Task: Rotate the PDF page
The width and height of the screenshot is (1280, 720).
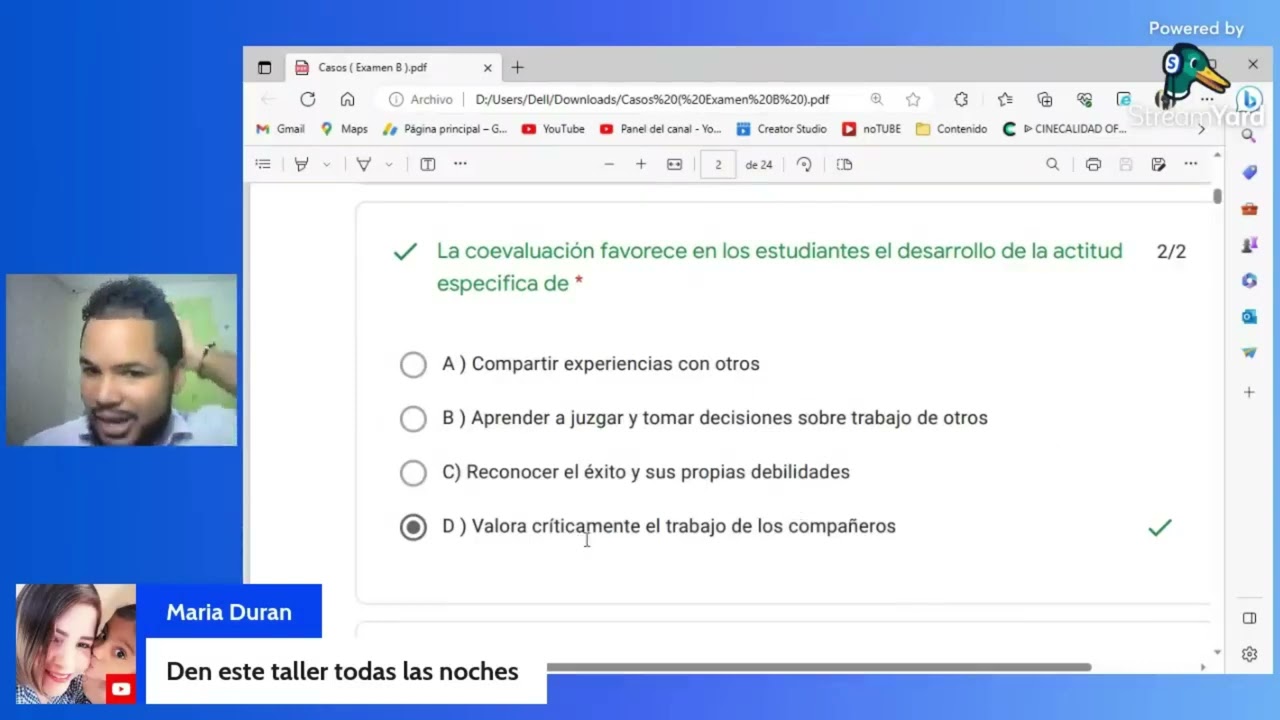Action: (804, 164)
